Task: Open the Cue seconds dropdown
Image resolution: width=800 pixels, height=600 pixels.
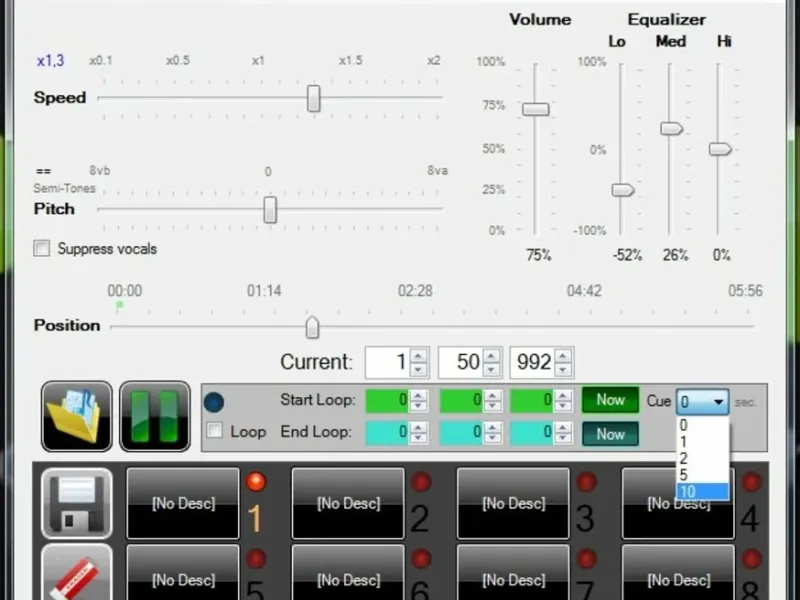Action: pyautogui.click(x=703, y=402)
